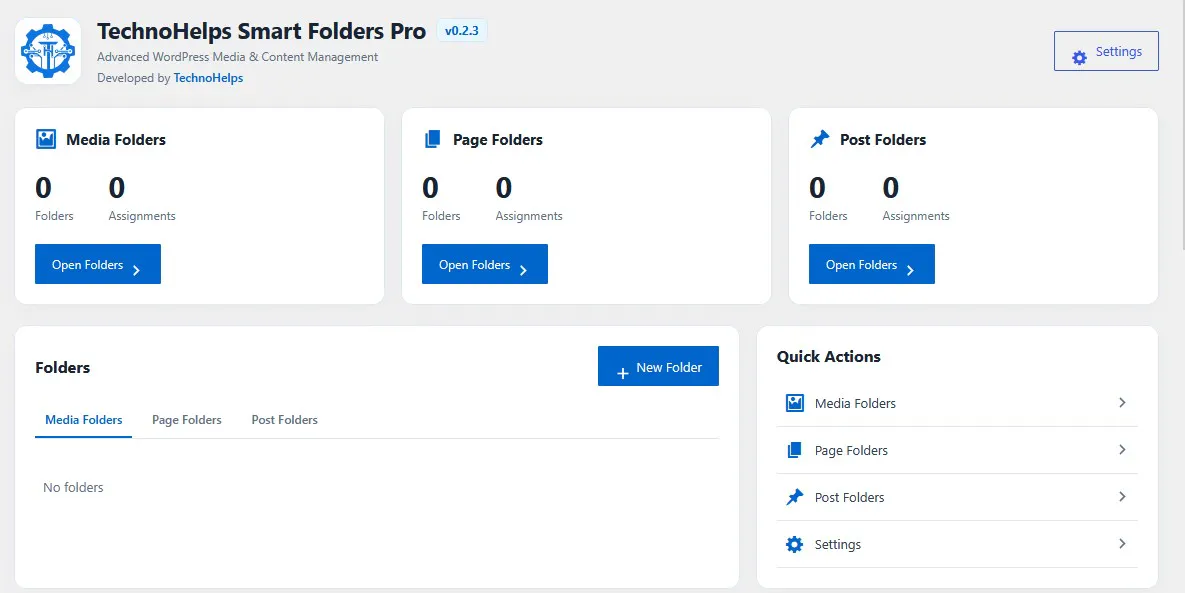Click the 'Folders' panel heading beside New Folder
This screenshot has width=1185, height=593.
coord(63,368)
